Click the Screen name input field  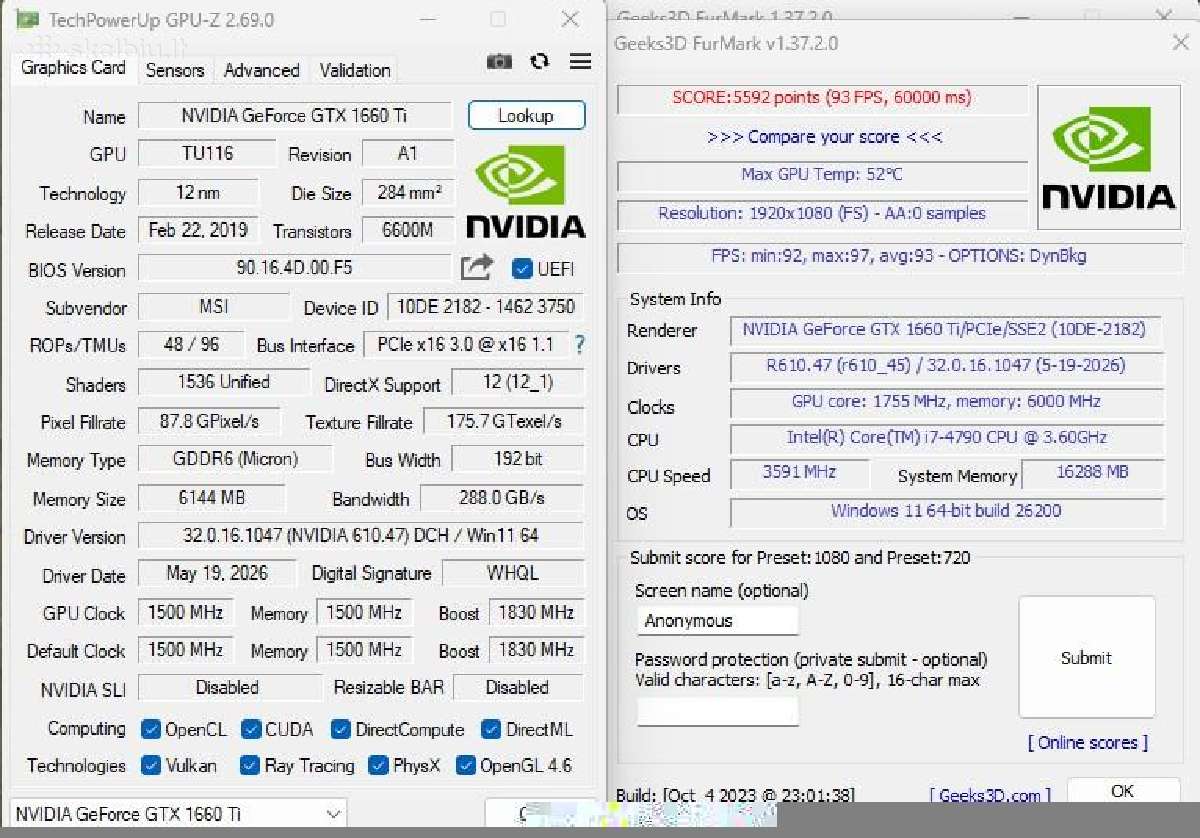point(718,620)
